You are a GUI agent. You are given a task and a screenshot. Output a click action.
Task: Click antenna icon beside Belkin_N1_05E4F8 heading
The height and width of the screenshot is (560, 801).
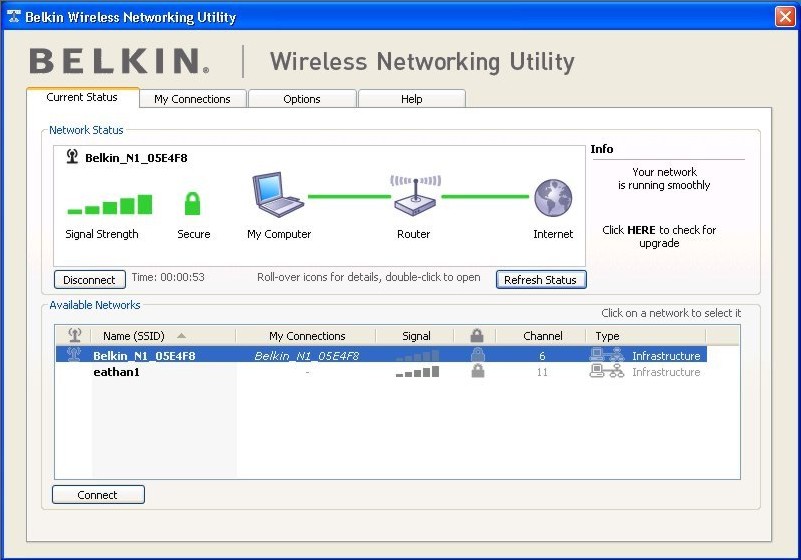72,156
